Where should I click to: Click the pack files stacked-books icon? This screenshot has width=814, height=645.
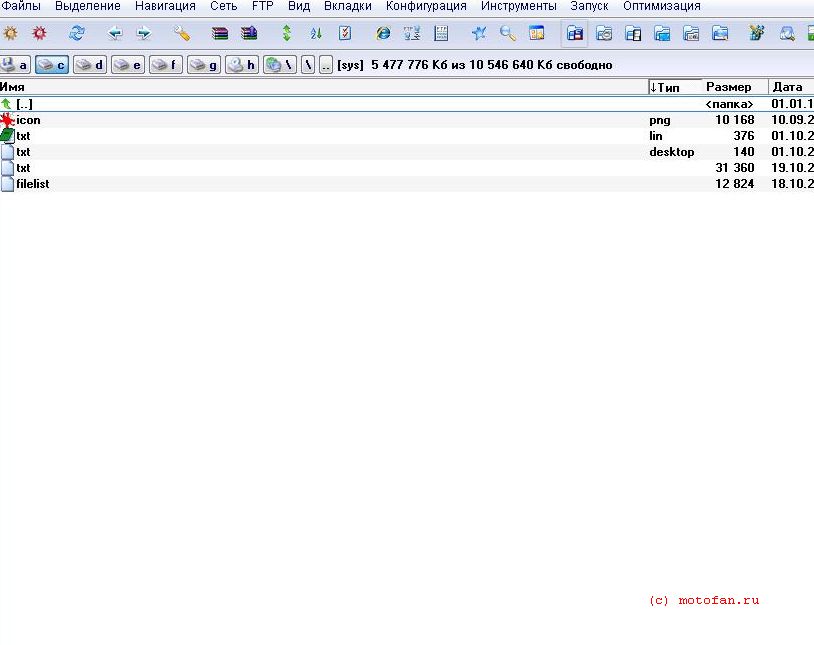pyautogui.click(x=220, y=34)
